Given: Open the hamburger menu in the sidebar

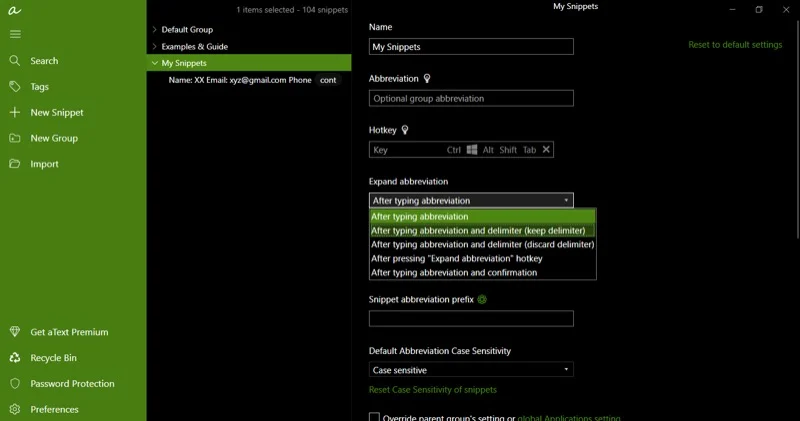Looking at the screenshot, I should [15, 34].
